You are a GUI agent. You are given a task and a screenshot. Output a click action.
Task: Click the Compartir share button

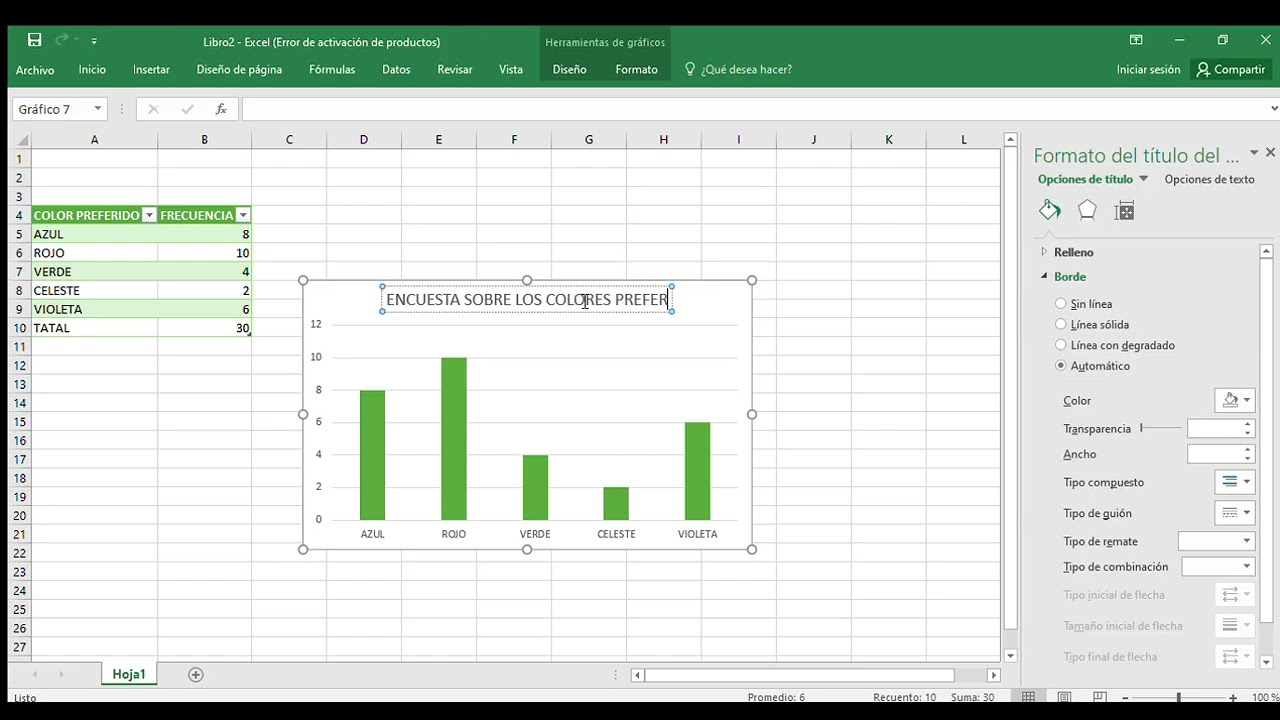click(x=1231, y=70)
